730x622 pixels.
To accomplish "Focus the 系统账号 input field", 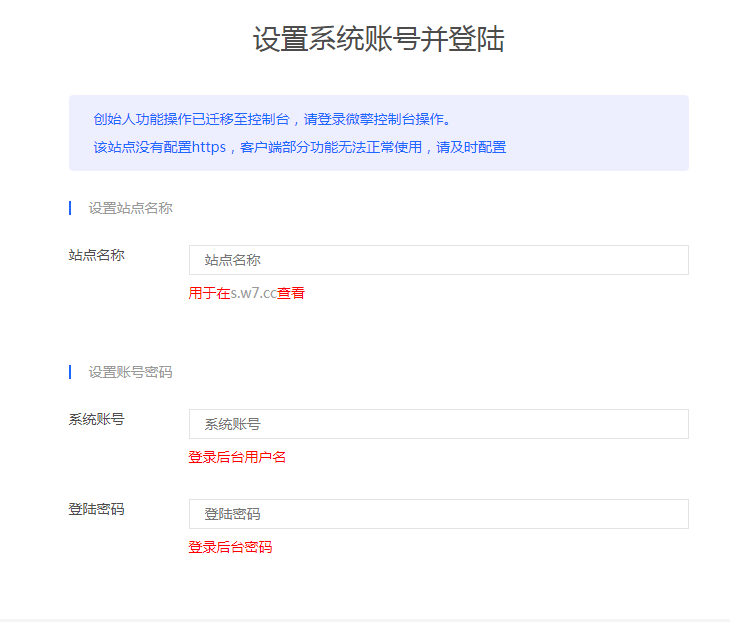I will [x=439, y=424].
